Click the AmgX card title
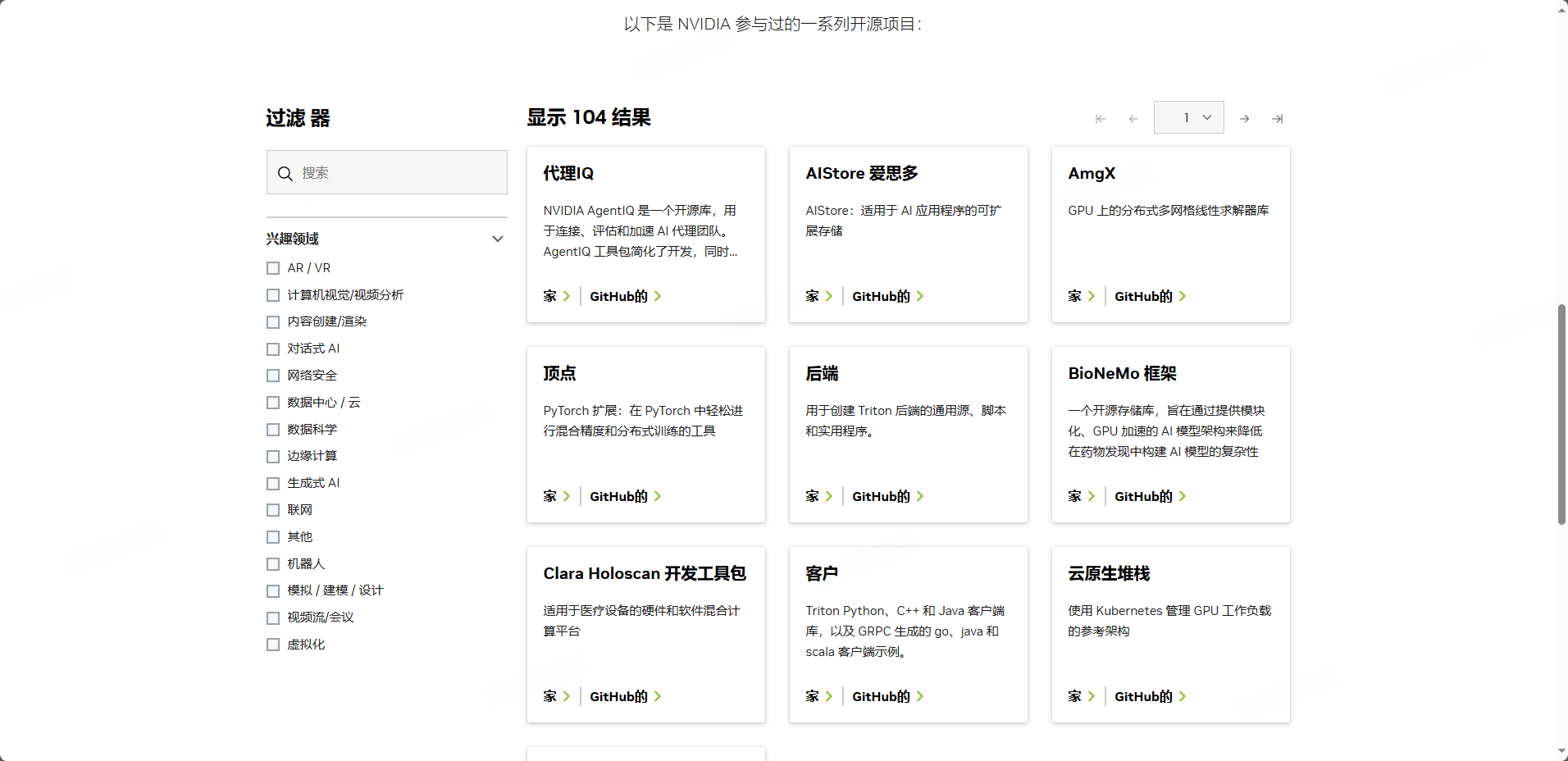Image resolution: width=1568 pixels, height=761 pixels. click(x=1092, y=173)
